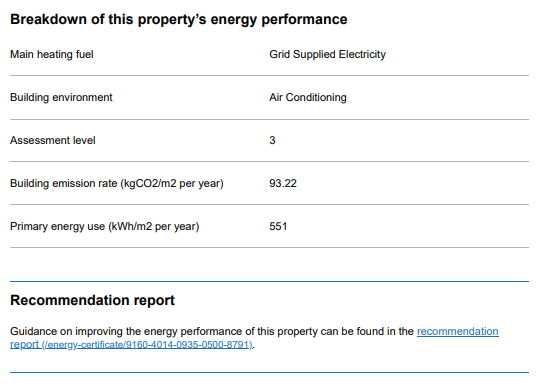The height and width of the screenshot is (384, 544).
Task: Click the word 'Electricity' in fuel value
Action: click(362, 54)
